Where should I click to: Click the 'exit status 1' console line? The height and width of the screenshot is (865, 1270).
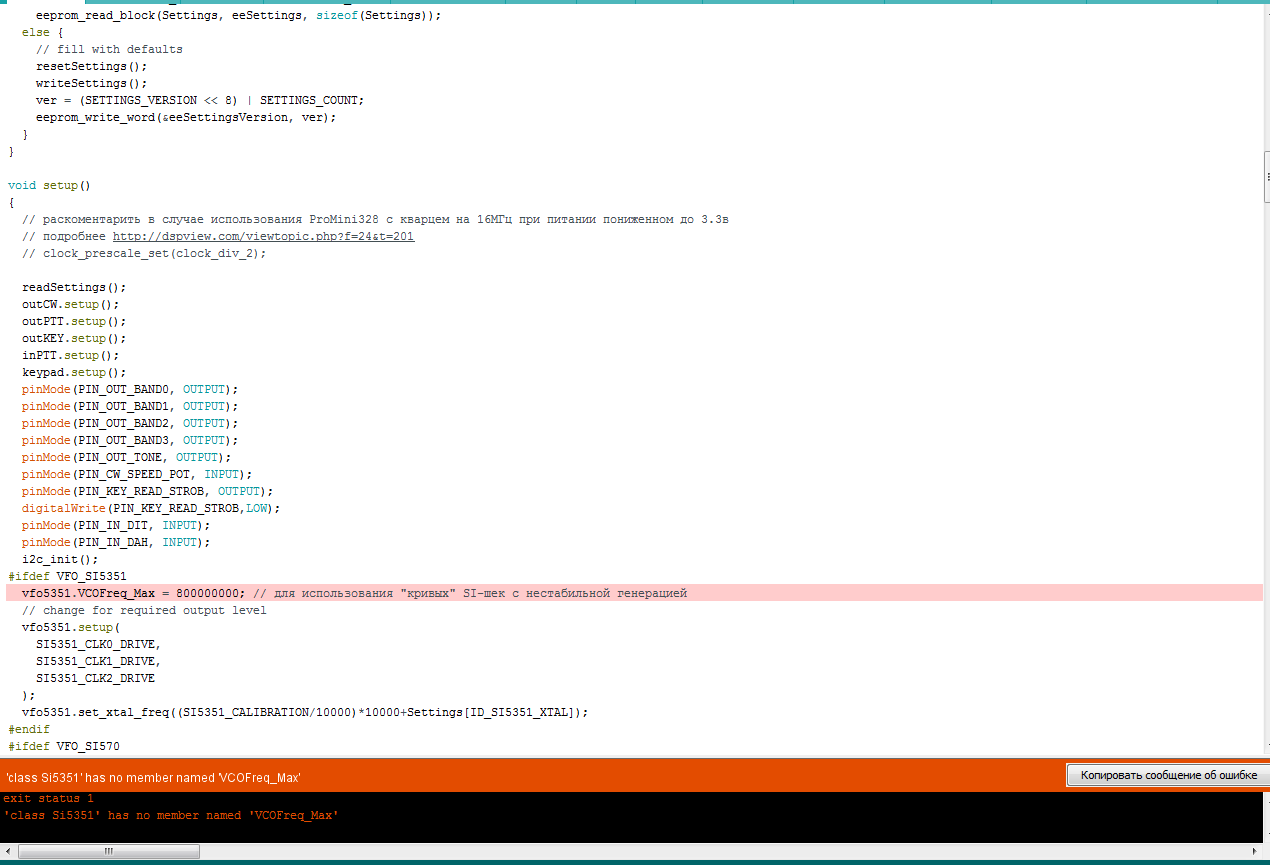48,798
